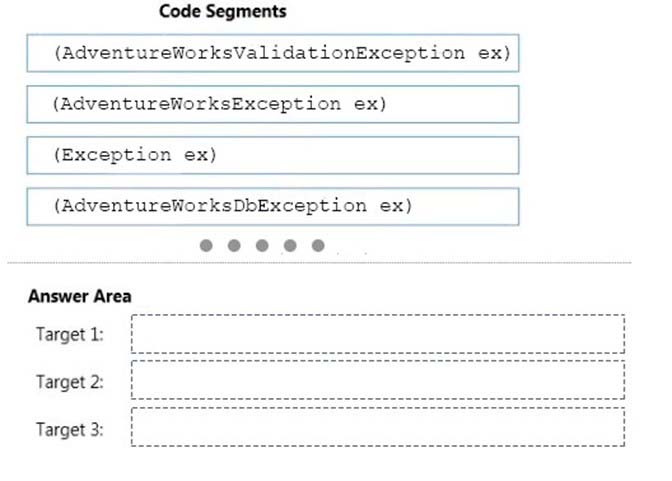This screenshot has height=481, width=672.
Task: Click the Target 2 label
Action: (70, 382)
